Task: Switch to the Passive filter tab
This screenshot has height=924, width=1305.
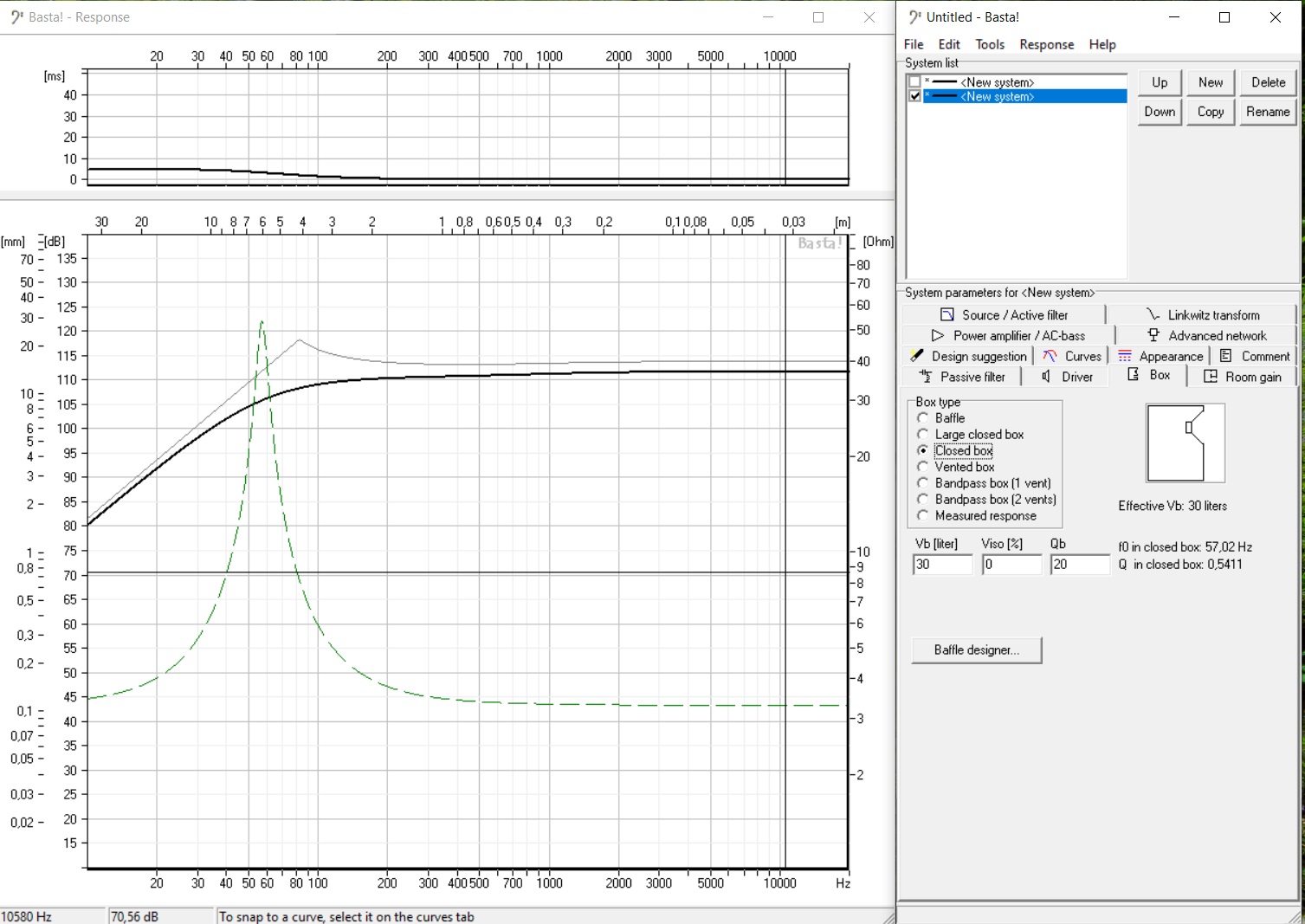Action: (x=961, y=377)
